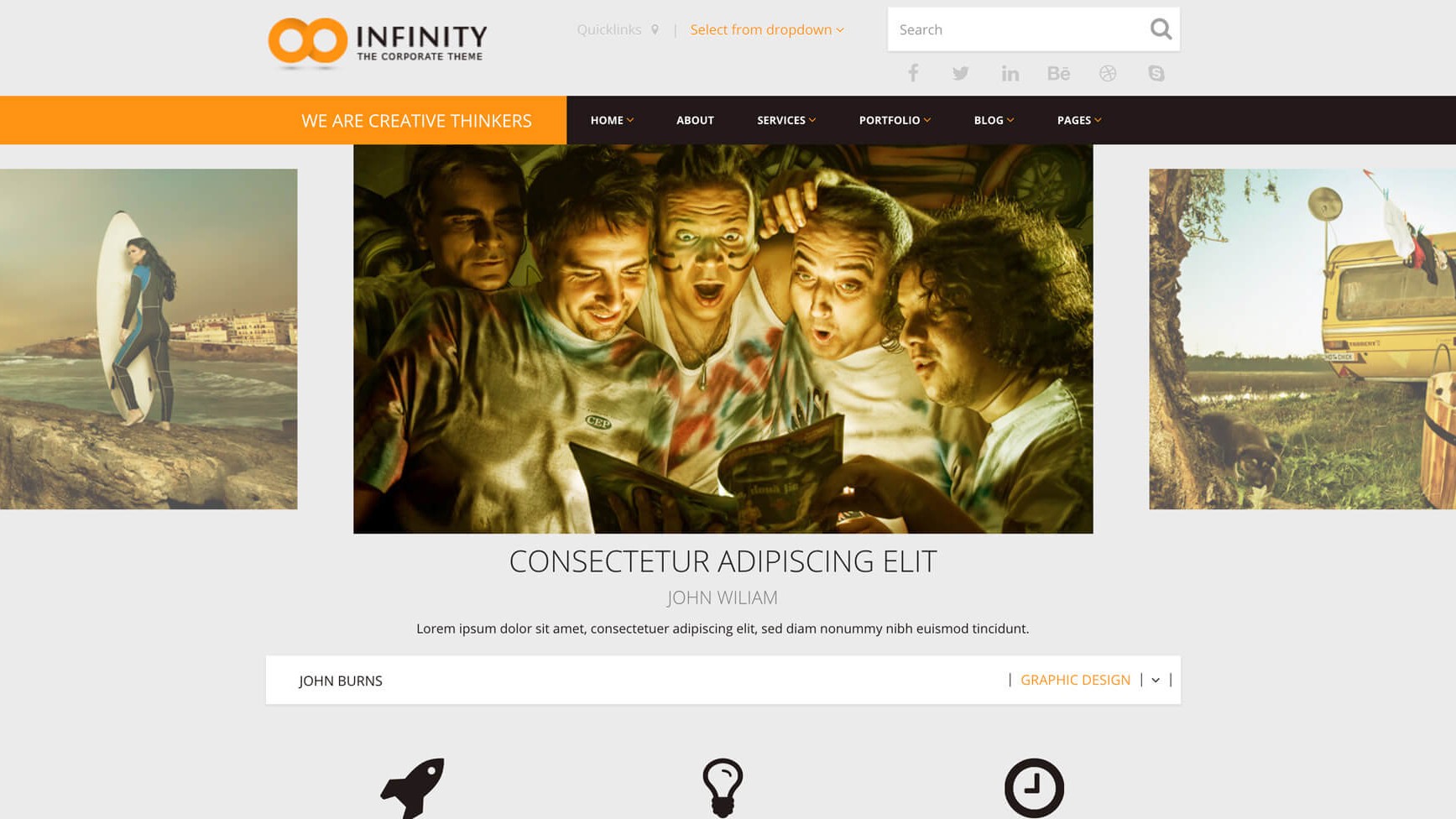Screen dimensions: 1456x819
Task: Expand the Graphic Design chevron dropdown
Action: (1156, 681)
